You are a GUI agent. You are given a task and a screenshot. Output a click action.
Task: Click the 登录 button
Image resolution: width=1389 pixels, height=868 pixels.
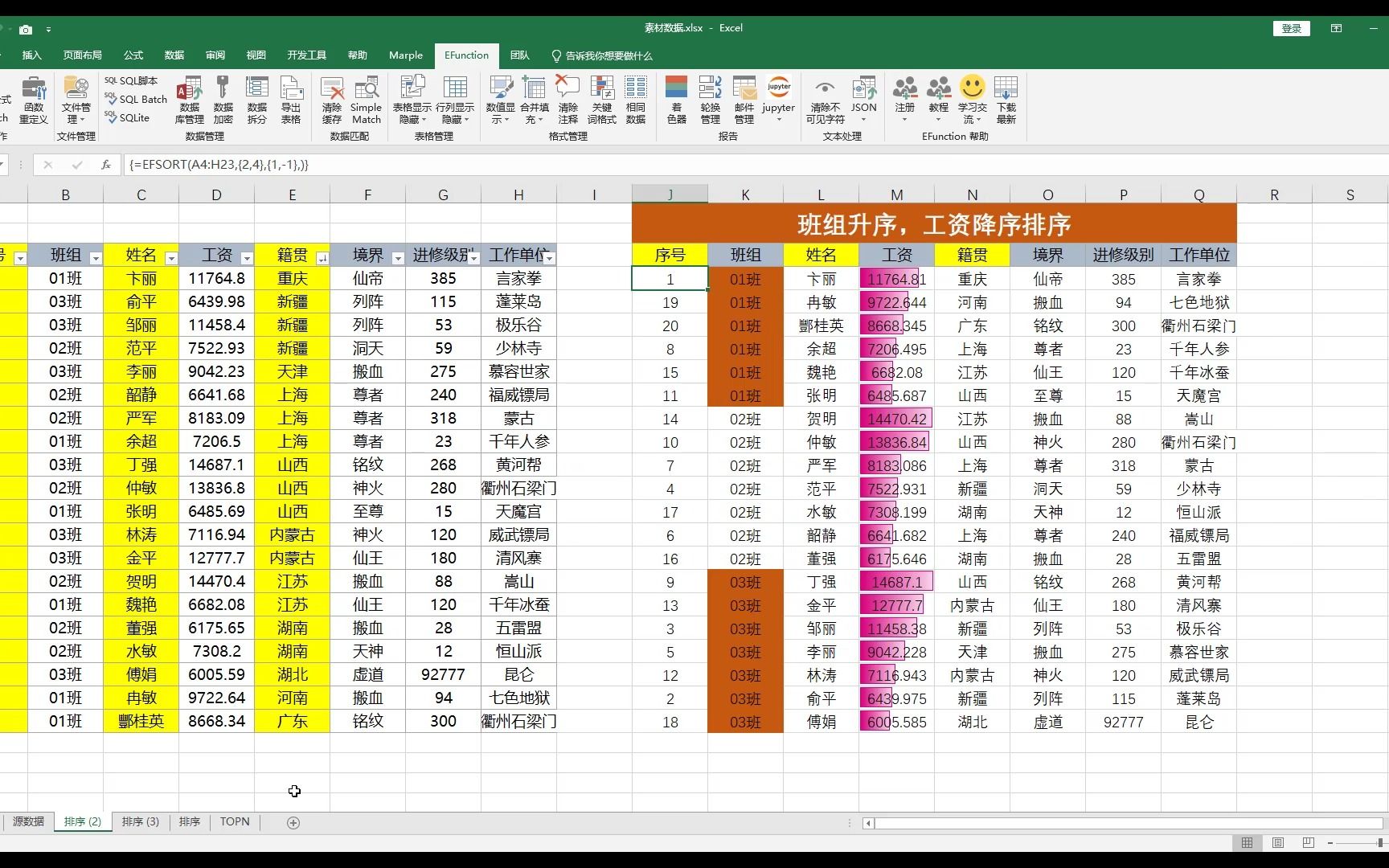click(x=1292, y=28)
